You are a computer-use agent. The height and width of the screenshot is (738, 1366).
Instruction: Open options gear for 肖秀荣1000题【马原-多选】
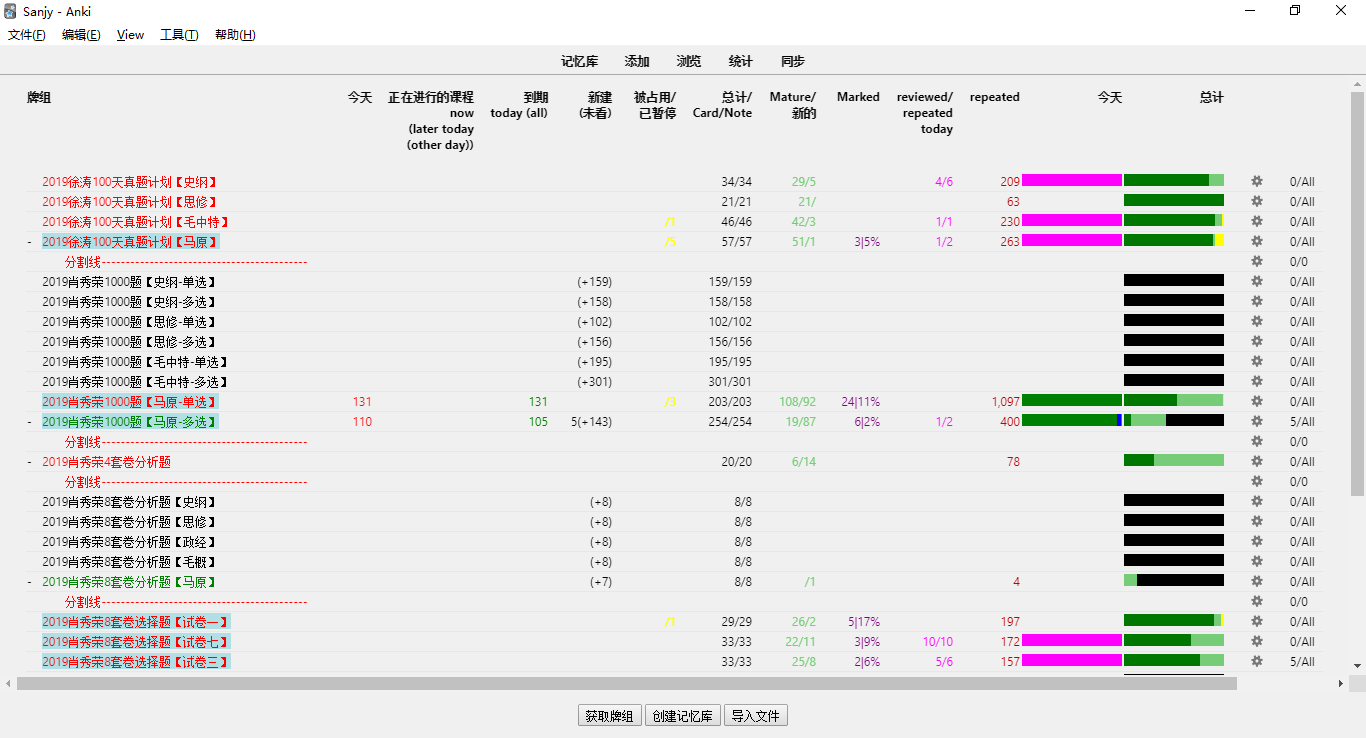tap(1257, 421)
